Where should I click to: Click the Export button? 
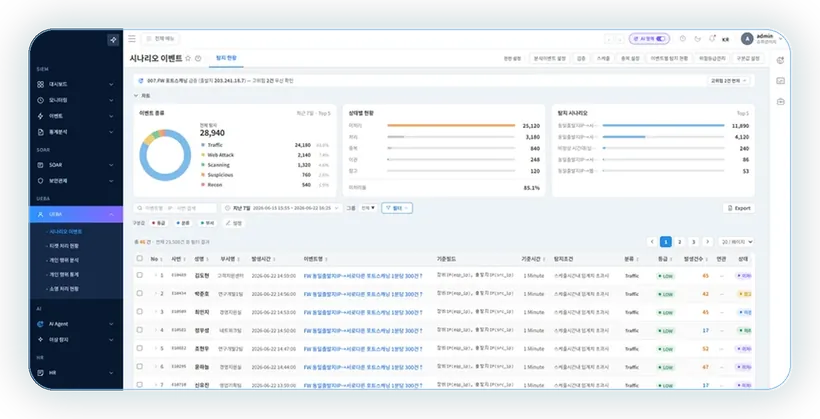[738, 208]
